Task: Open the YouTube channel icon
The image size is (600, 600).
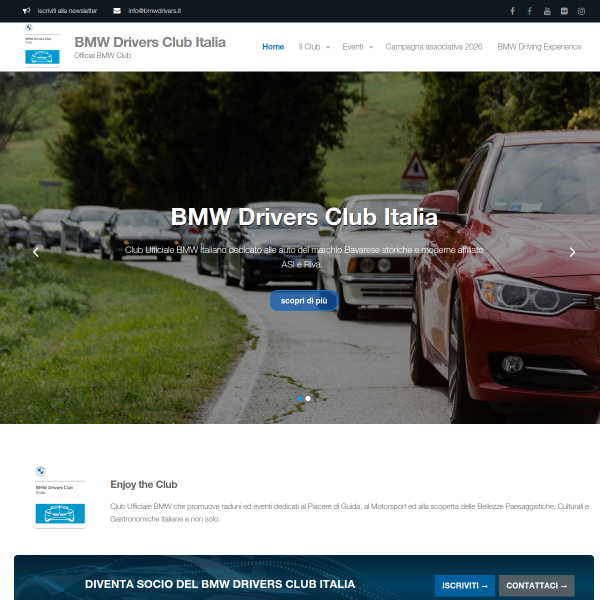Action: point(547,11)
